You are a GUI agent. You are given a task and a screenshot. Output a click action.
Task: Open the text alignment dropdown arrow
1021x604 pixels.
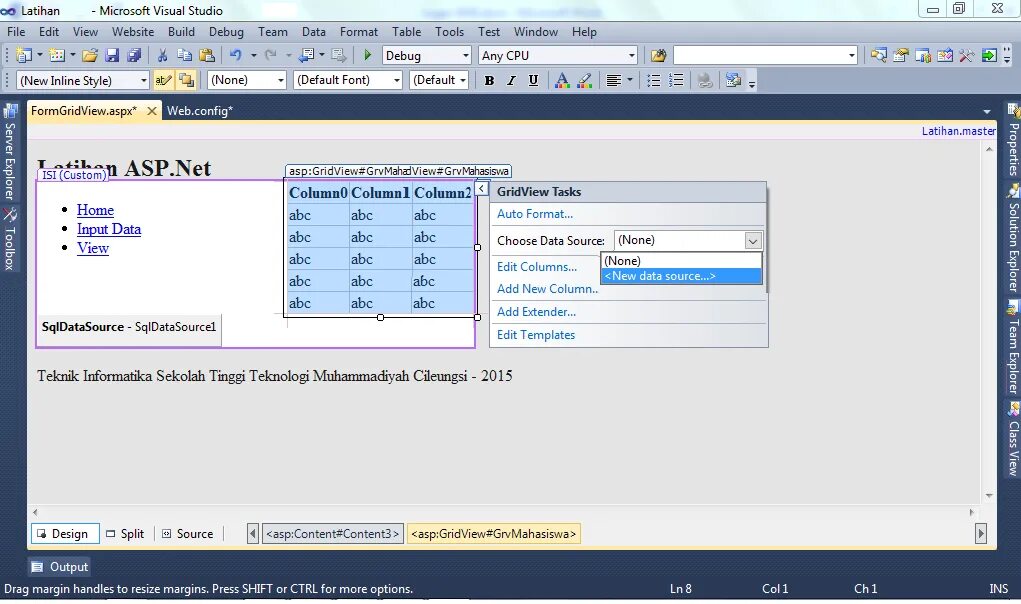pos(630,80)
